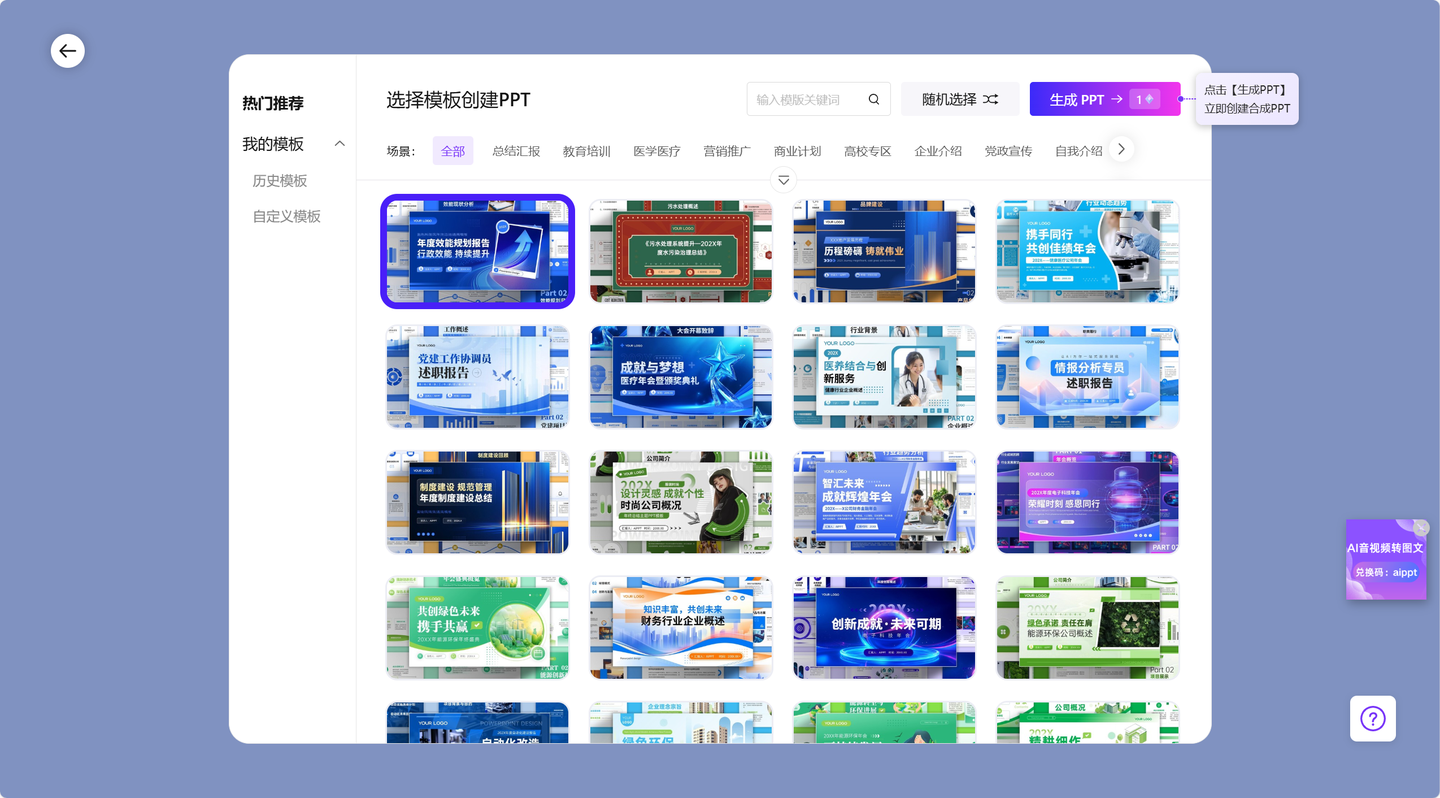
Task: Switch to the 医学医疗 scene tab
Action: (x=654, y=150)
